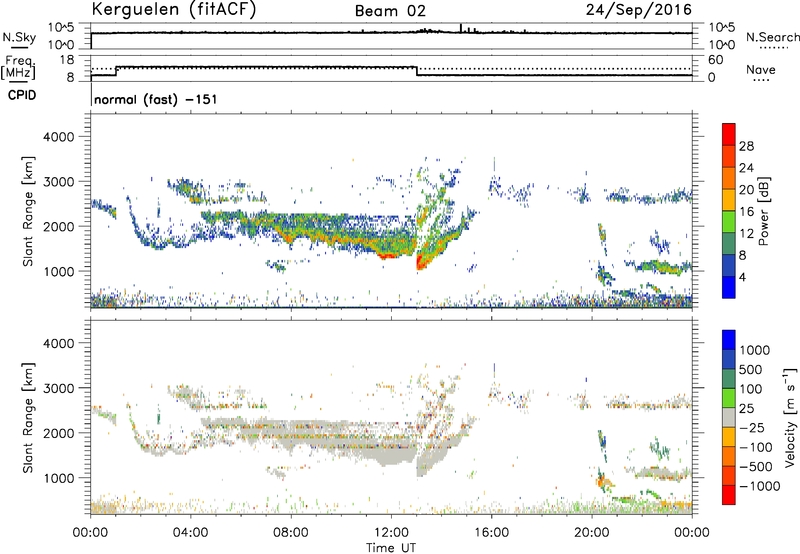Click the 'CPID' label
Image resolution: width=800 pixels, height=554 pixels.
pos(22,95)
